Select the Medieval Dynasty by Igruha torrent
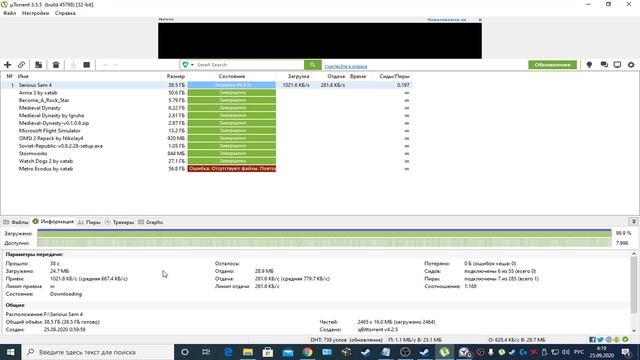 pos(51,116)
